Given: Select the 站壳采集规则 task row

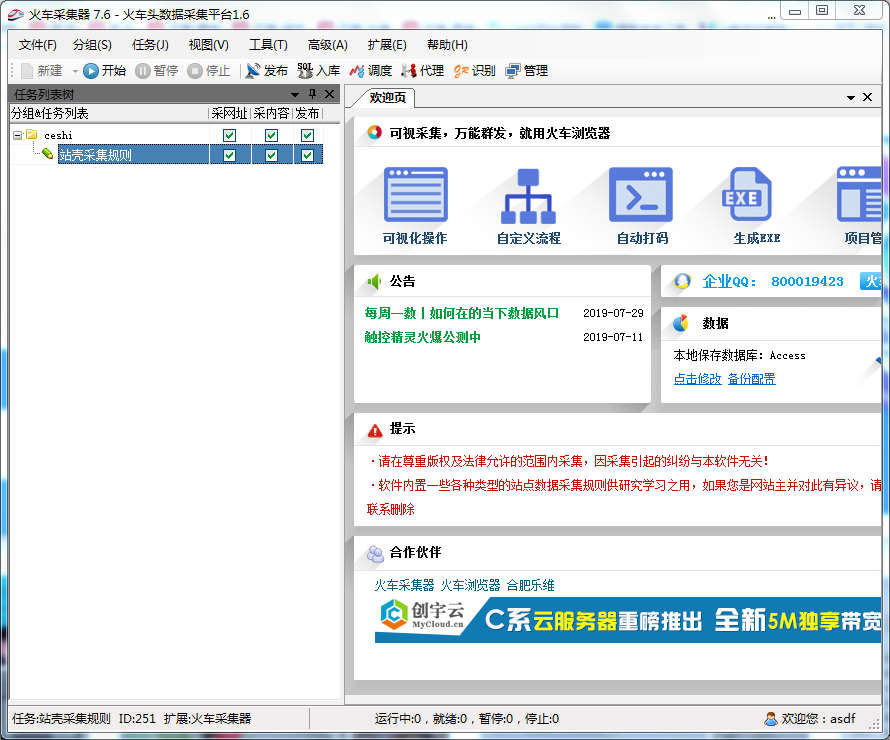Looking at the screenshot, I should point(133,155).
